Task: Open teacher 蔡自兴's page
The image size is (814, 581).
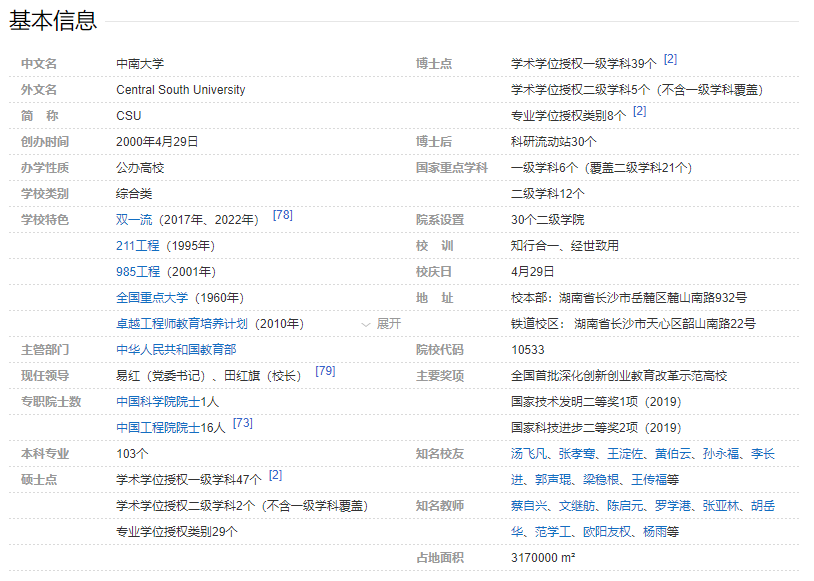Action: click(530, 506)
